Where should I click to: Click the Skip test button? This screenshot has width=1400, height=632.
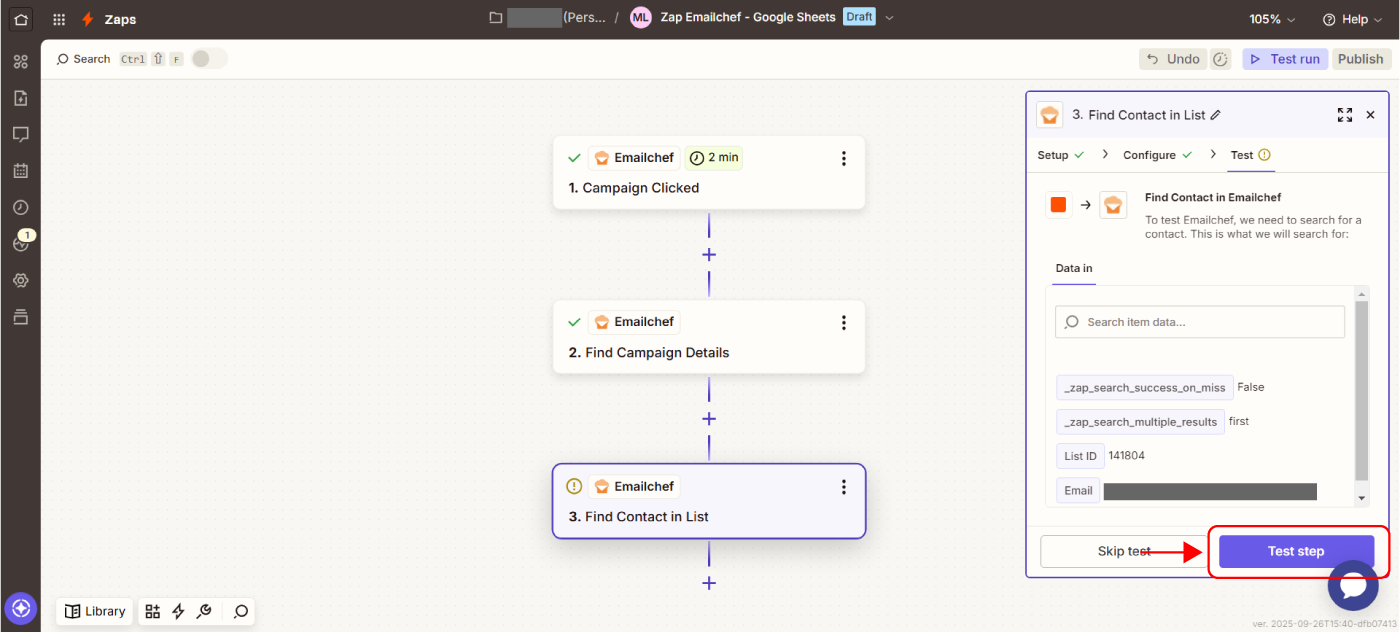point(1124,551)
